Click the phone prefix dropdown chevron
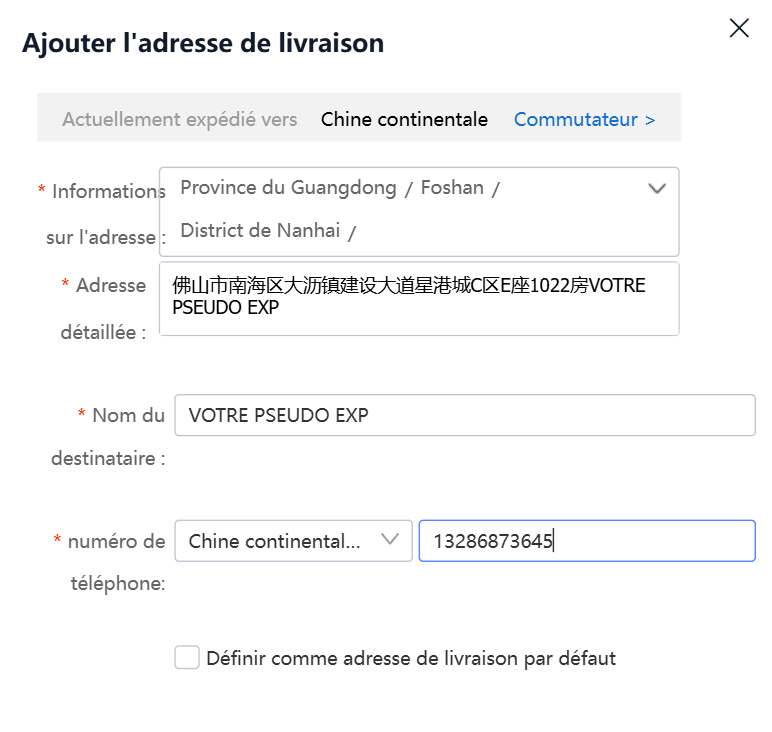772x732 pixels. tap(390, 540)
